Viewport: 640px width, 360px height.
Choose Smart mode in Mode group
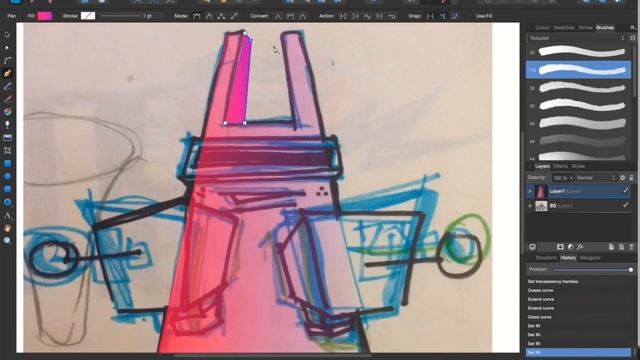tap(209, 16)
